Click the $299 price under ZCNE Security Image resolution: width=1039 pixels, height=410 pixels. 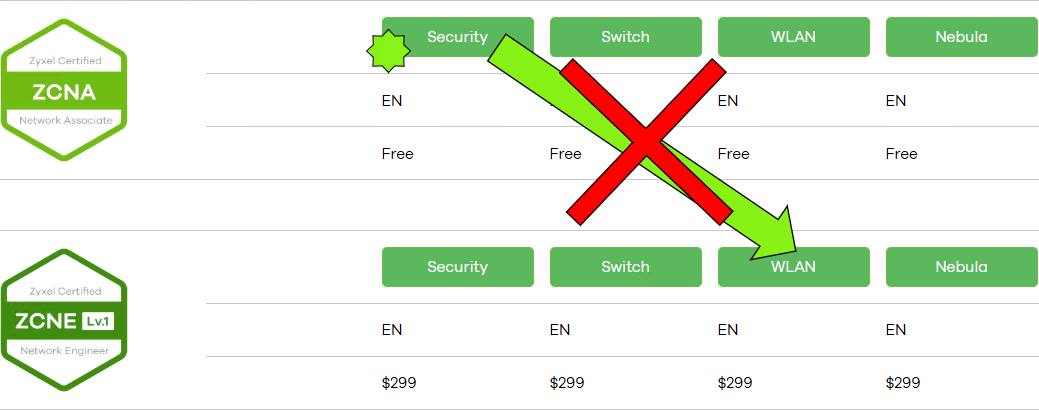tap(399, 383)
